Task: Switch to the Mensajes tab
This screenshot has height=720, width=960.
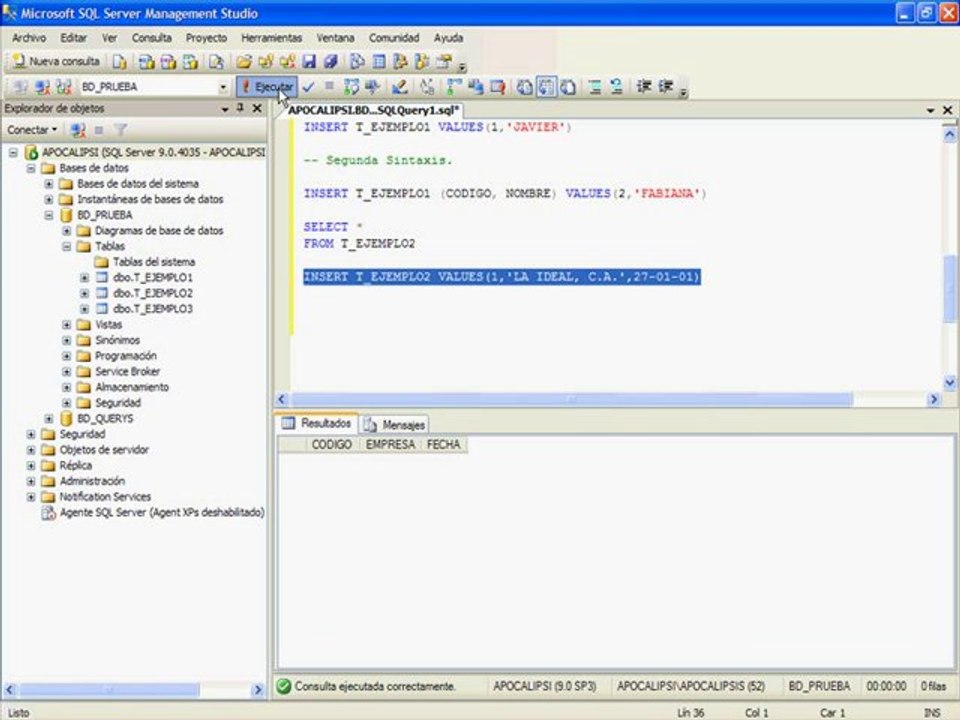Action: pyautogui.click(x=395, y=424)
